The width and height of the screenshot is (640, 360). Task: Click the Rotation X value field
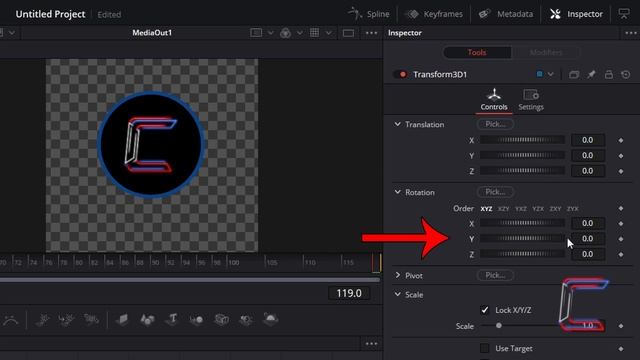(x=587, y=223)
